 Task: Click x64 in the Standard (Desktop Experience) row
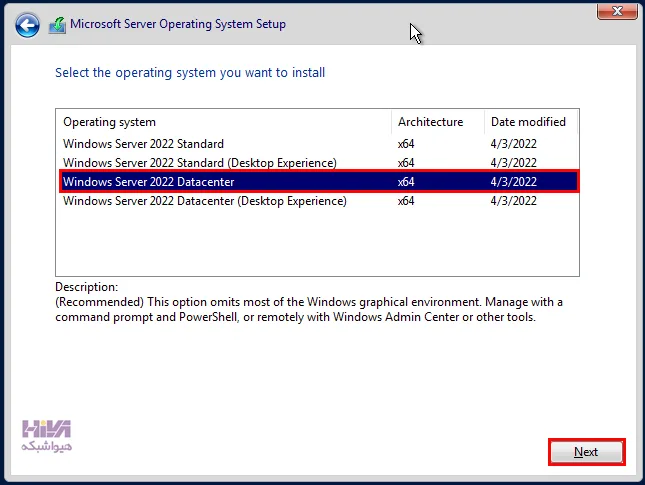tap(406, 163)
